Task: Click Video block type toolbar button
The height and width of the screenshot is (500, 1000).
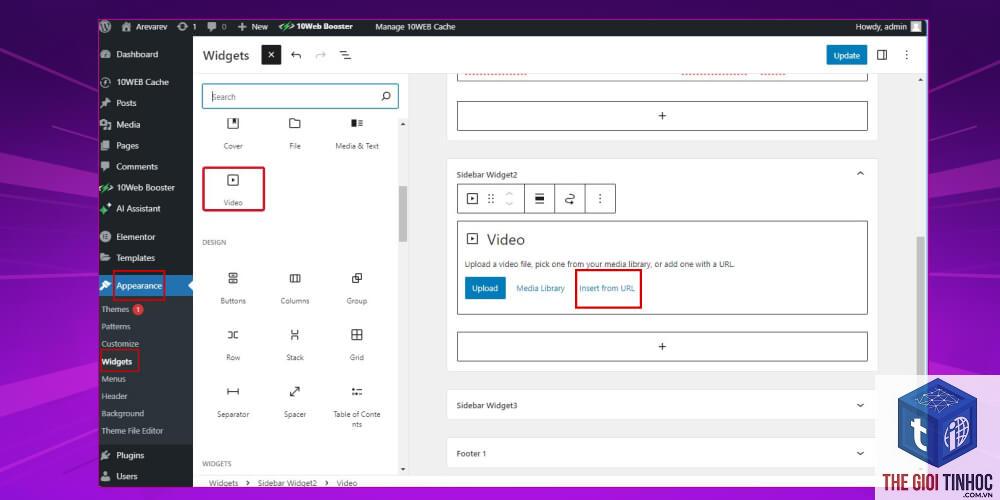Action: (x=472, y=199)
